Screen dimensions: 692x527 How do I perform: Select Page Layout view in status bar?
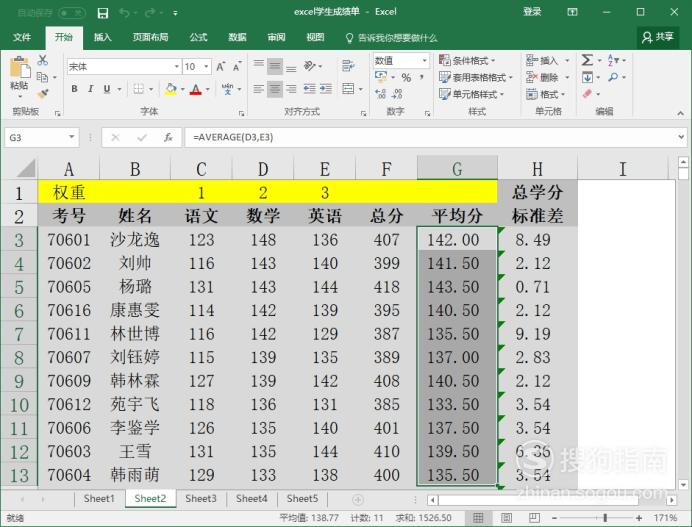(x=506, y=517)
